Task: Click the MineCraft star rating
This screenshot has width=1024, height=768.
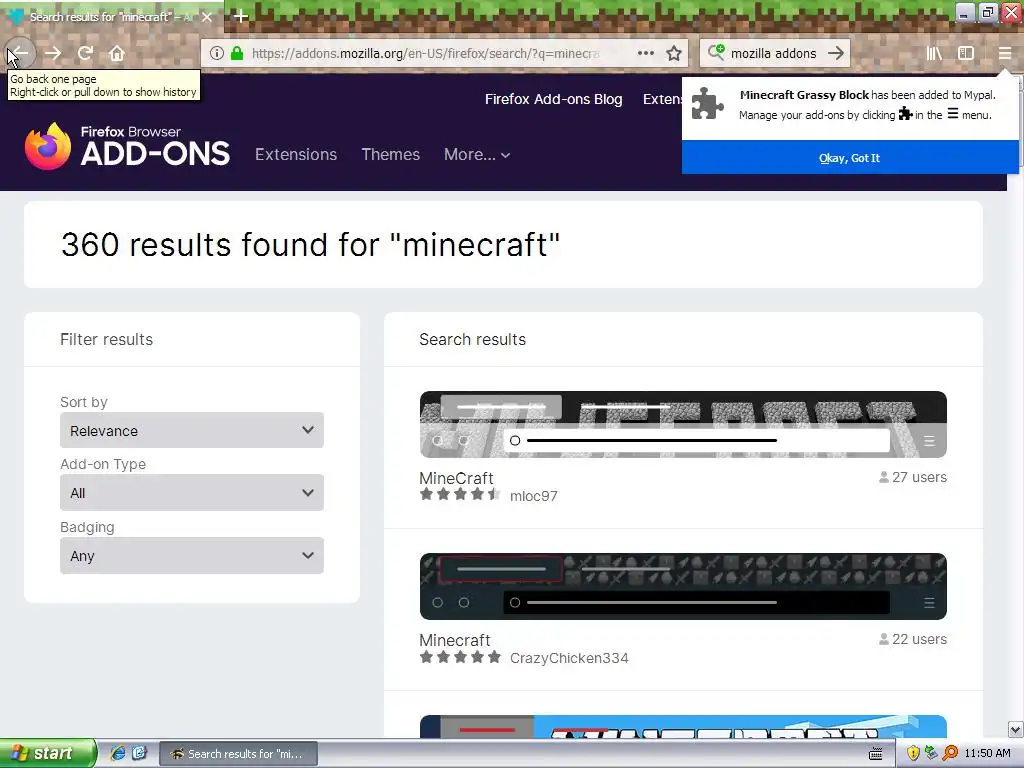Action: coord(460,494)
